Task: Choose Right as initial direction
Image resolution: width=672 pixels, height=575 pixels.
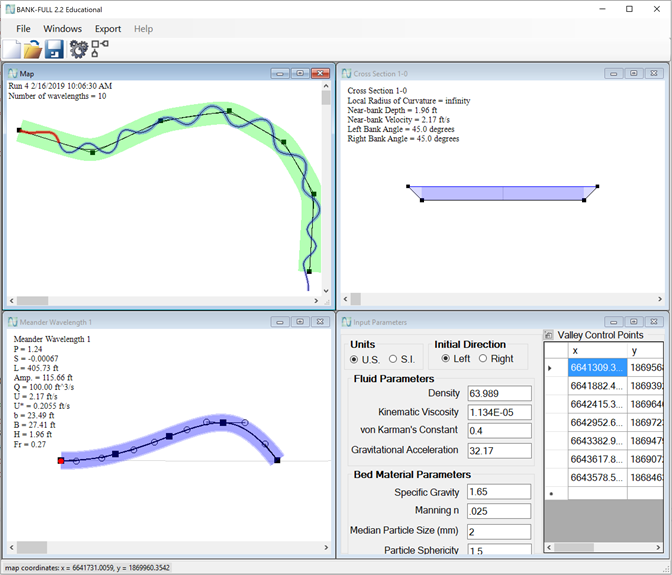Action: pyautogui.click(x=483, y=359)
